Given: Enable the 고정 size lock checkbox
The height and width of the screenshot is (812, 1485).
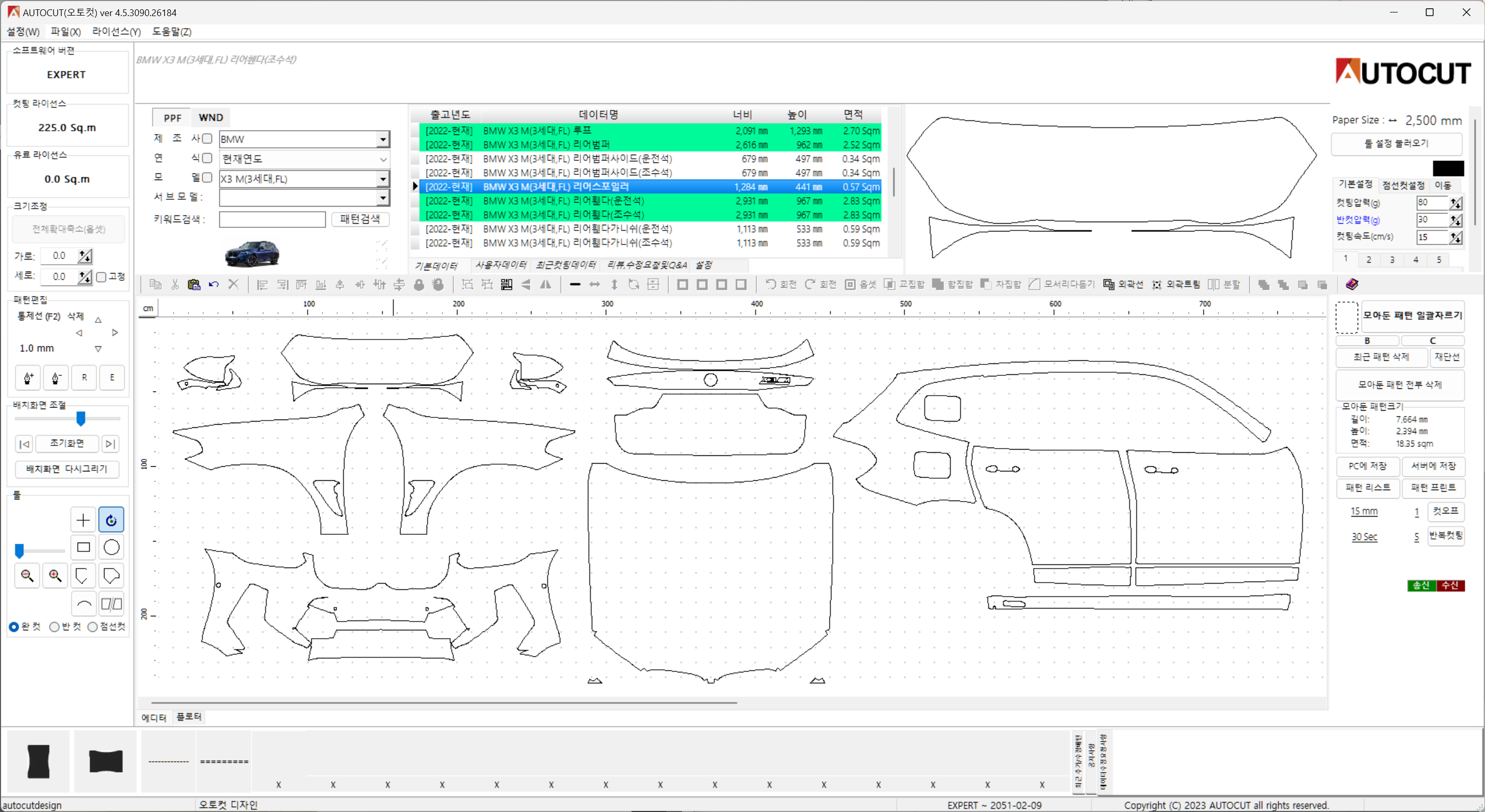Looking at the screenshot, I should coord(101,277).
